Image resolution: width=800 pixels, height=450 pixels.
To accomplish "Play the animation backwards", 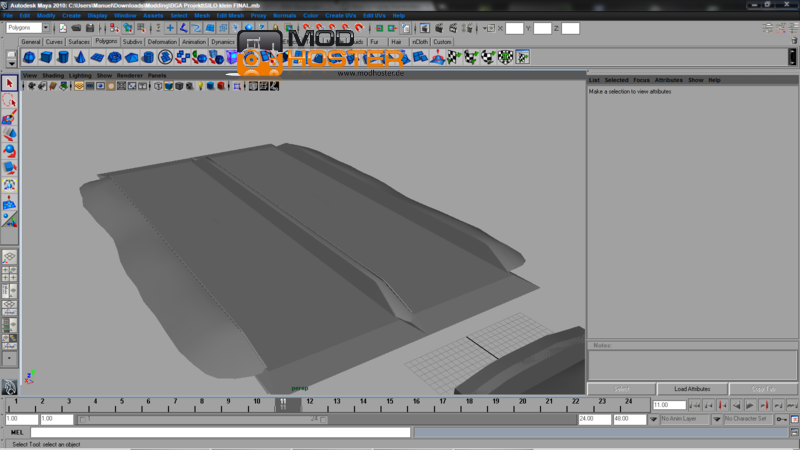I will point(736,405).
